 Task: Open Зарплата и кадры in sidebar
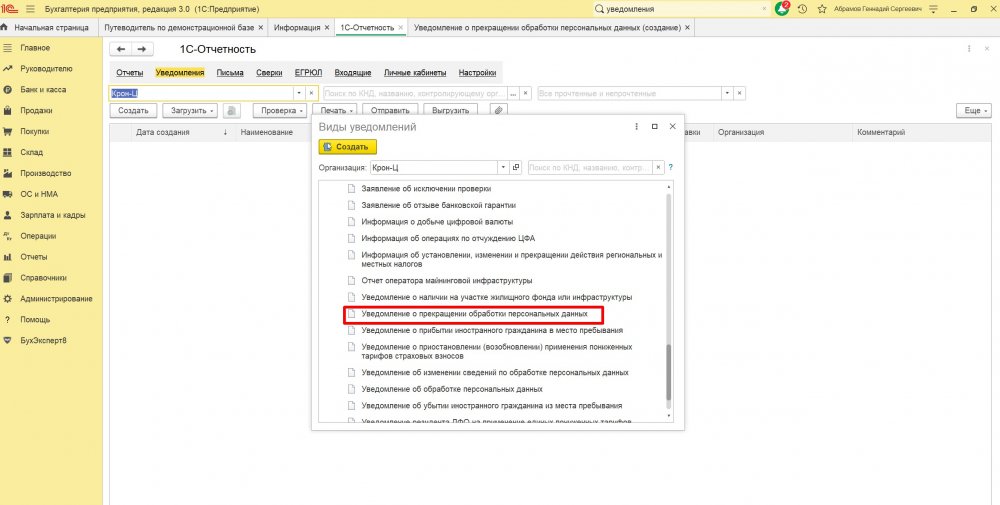52,215
